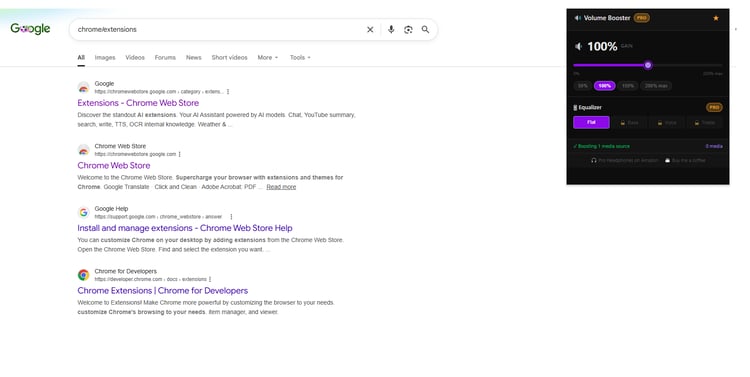
Task: Open the Tools dropdown
Action: click(300, 57)
